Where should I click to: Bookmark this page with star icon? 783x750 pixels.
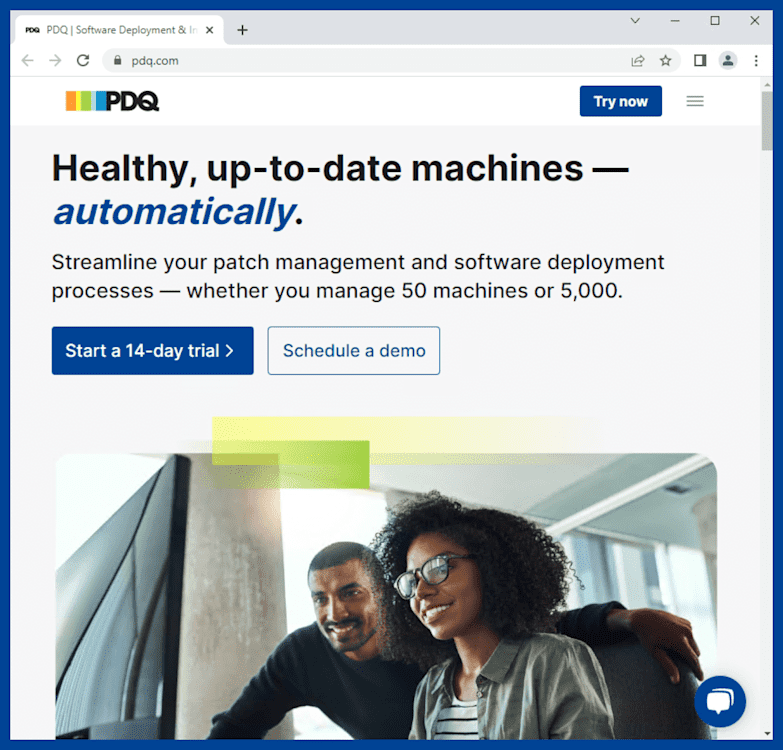pos(665,61)
